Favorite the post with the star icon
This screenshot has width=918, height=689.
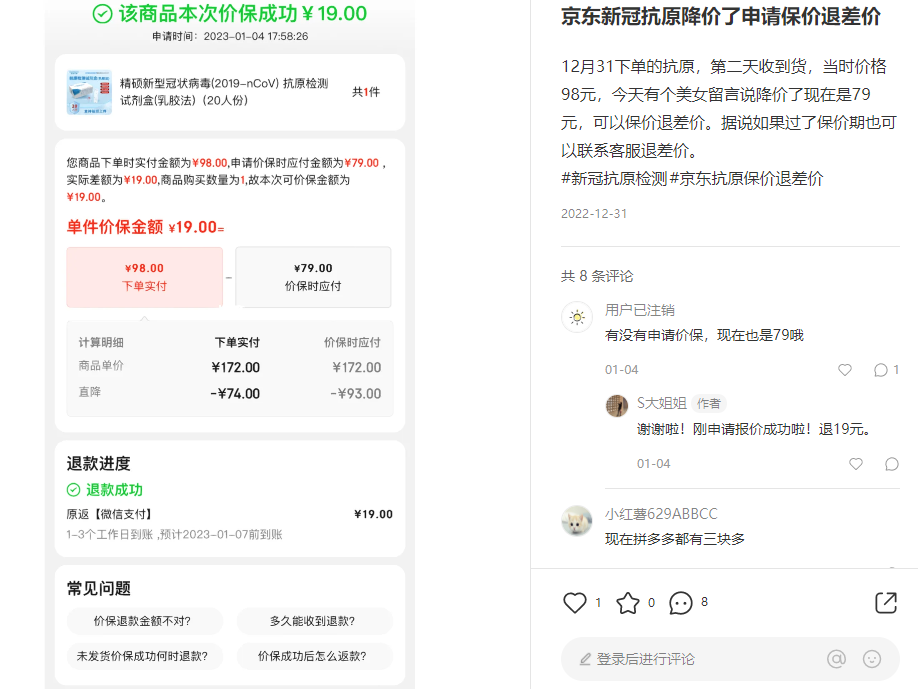tap(628, 603)
